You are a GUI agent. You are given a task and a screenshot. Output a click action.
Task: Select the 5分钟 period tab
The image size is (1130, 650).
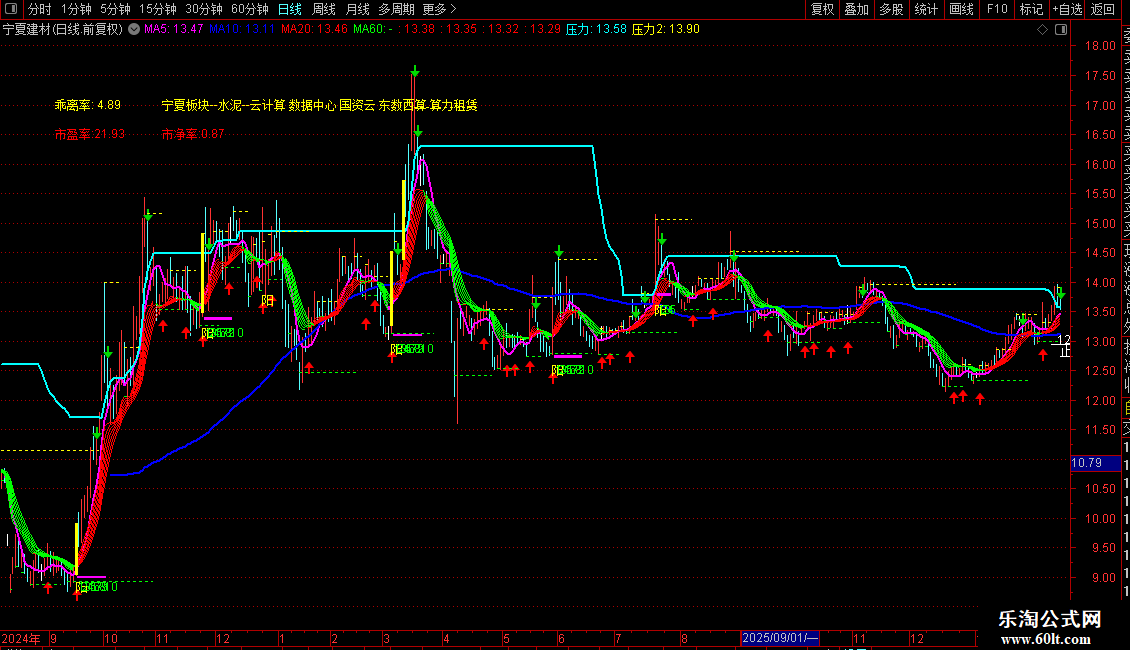coord(115,9)
